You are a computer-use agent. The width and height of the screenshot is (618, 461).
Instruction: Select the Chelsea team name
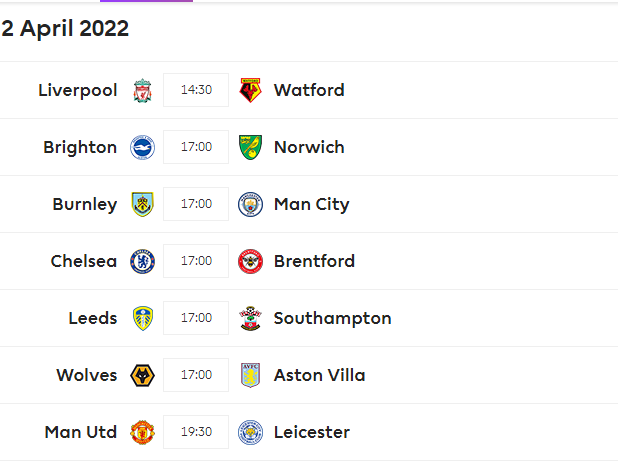tap(84, 261)
